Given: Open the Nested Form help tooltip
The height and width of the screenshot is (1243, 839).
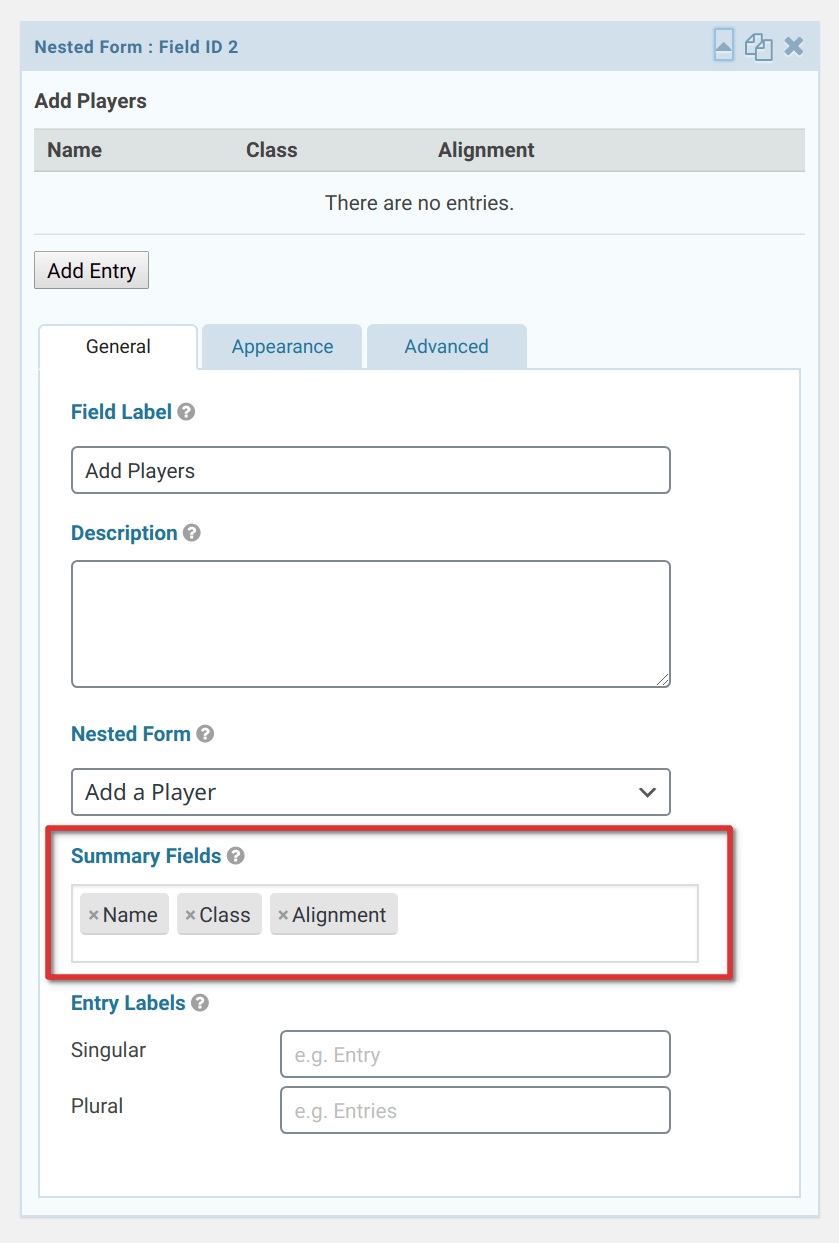Looking at the screenshot, I should coord(205,734).
